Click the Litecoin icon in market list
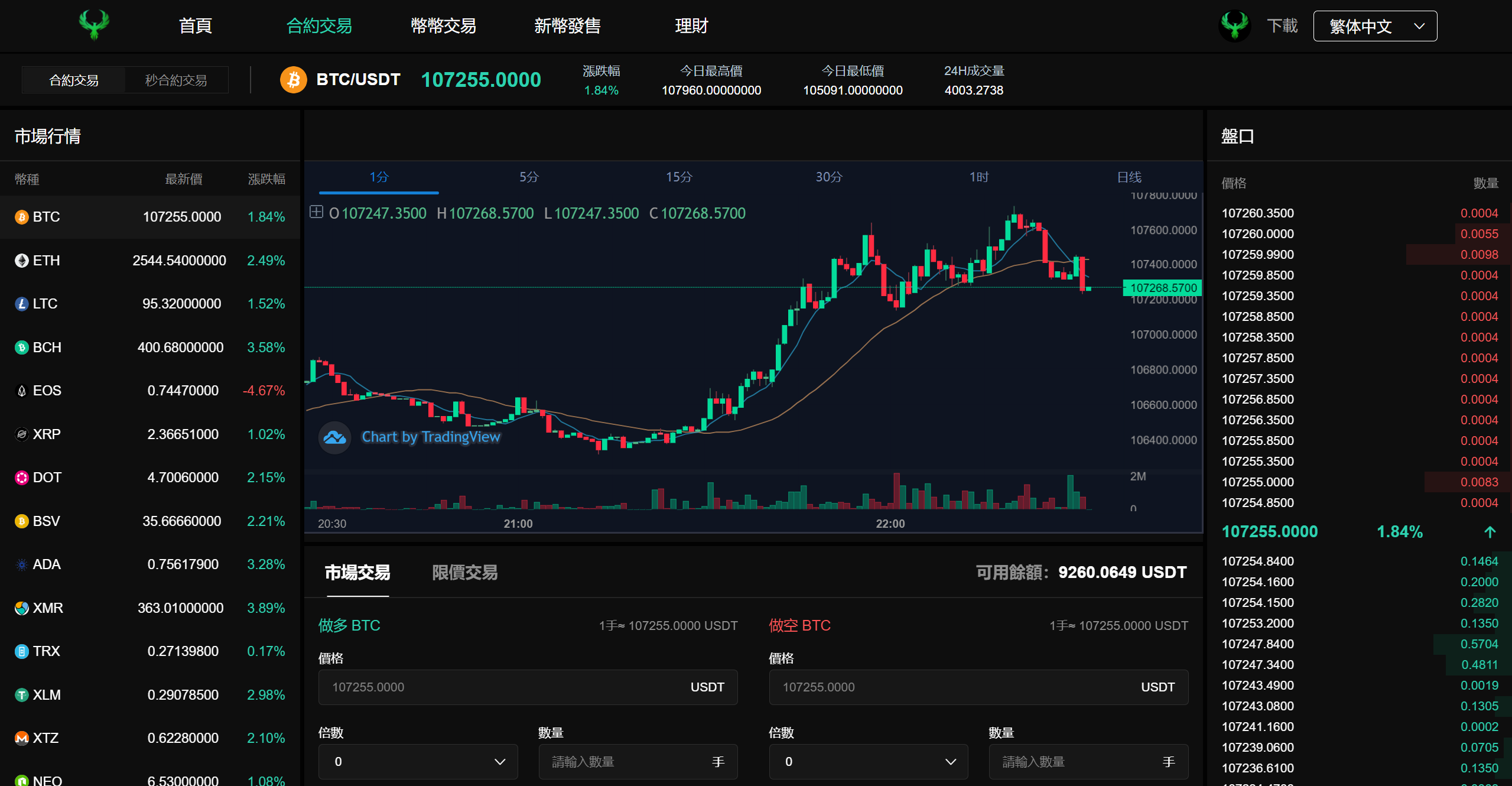This screenshot has width=1512, height=786. tap(22, 304)
